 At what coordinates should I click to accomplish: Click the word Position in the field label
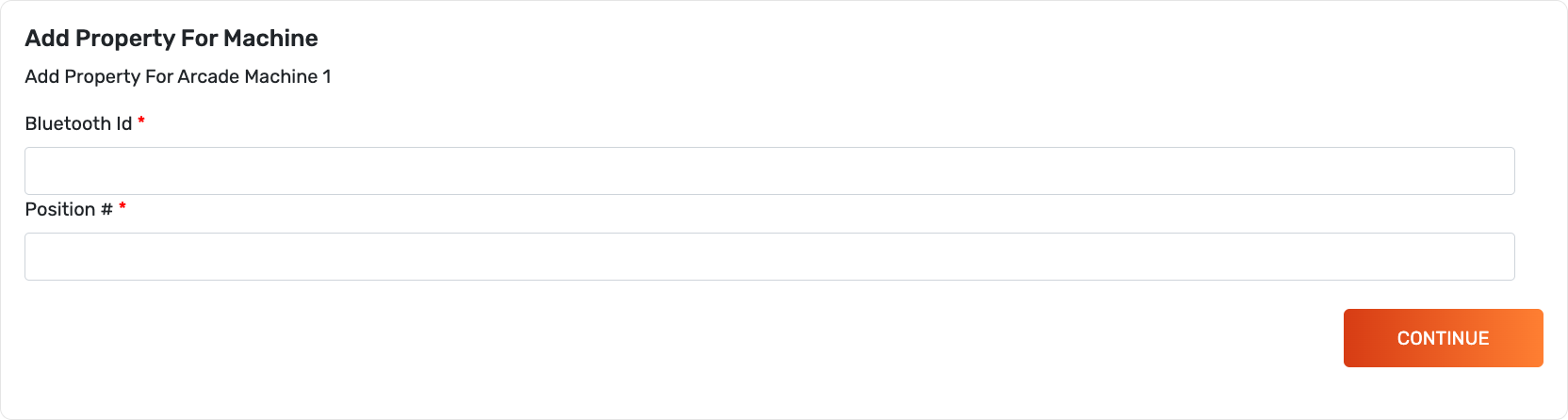[x=59, y=209]
